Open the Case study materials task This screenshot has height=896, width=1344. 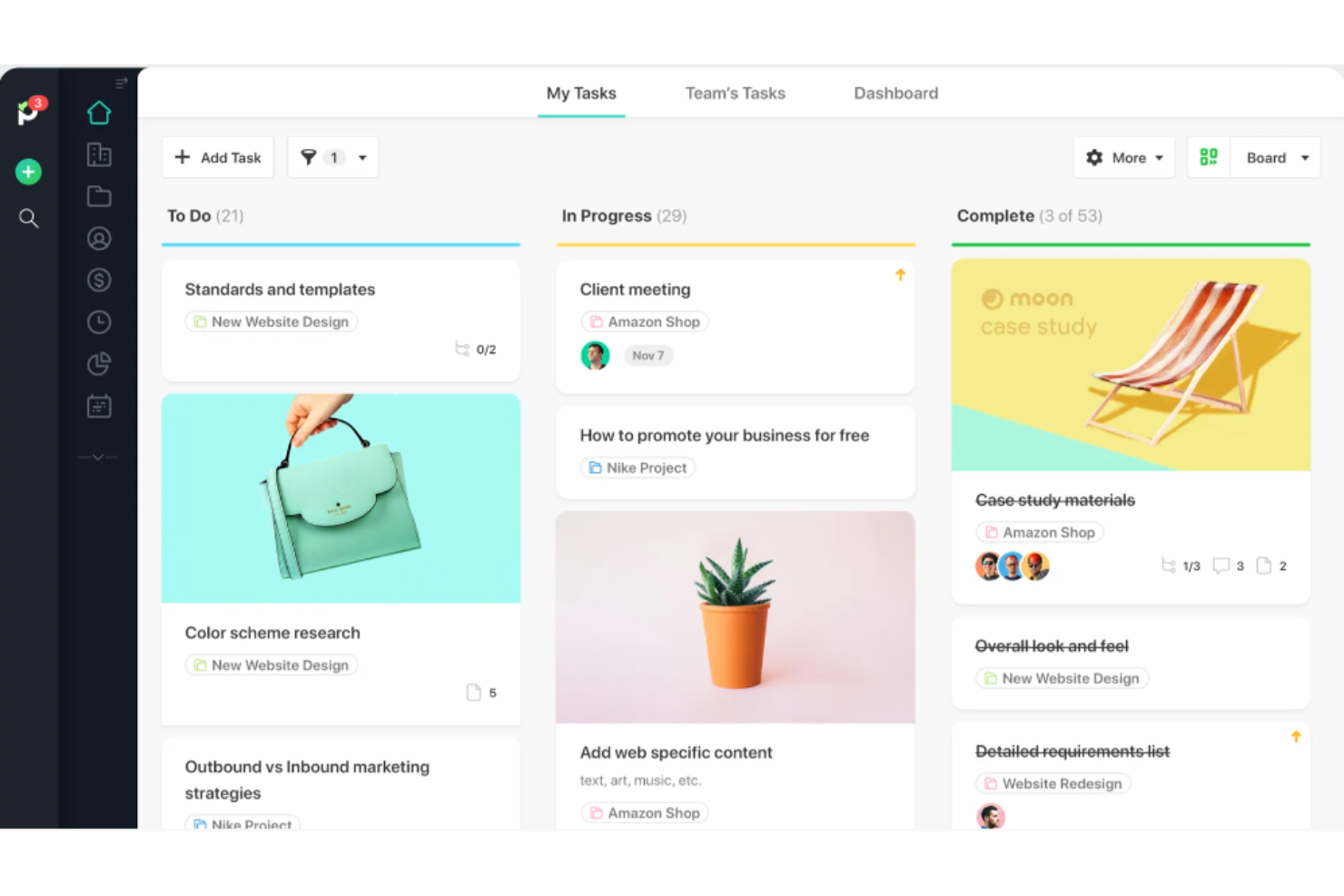(x=1055, y=500)
